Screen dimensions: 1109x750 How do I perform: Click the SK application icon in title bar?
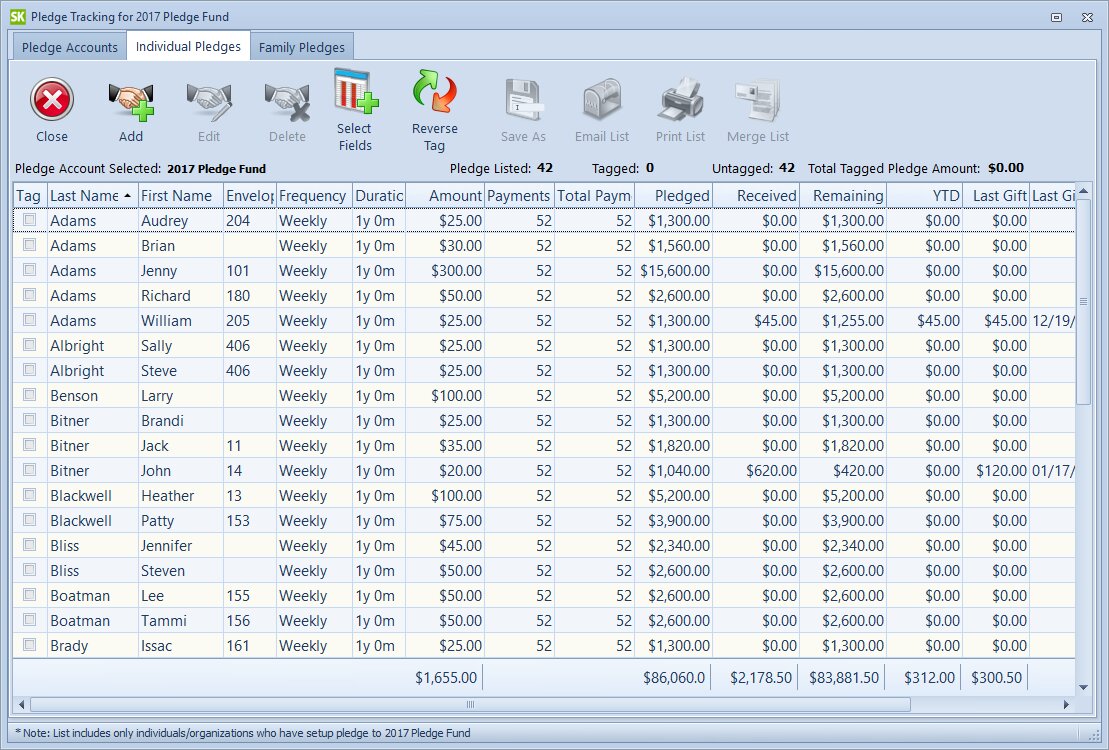tap(18, 16)
